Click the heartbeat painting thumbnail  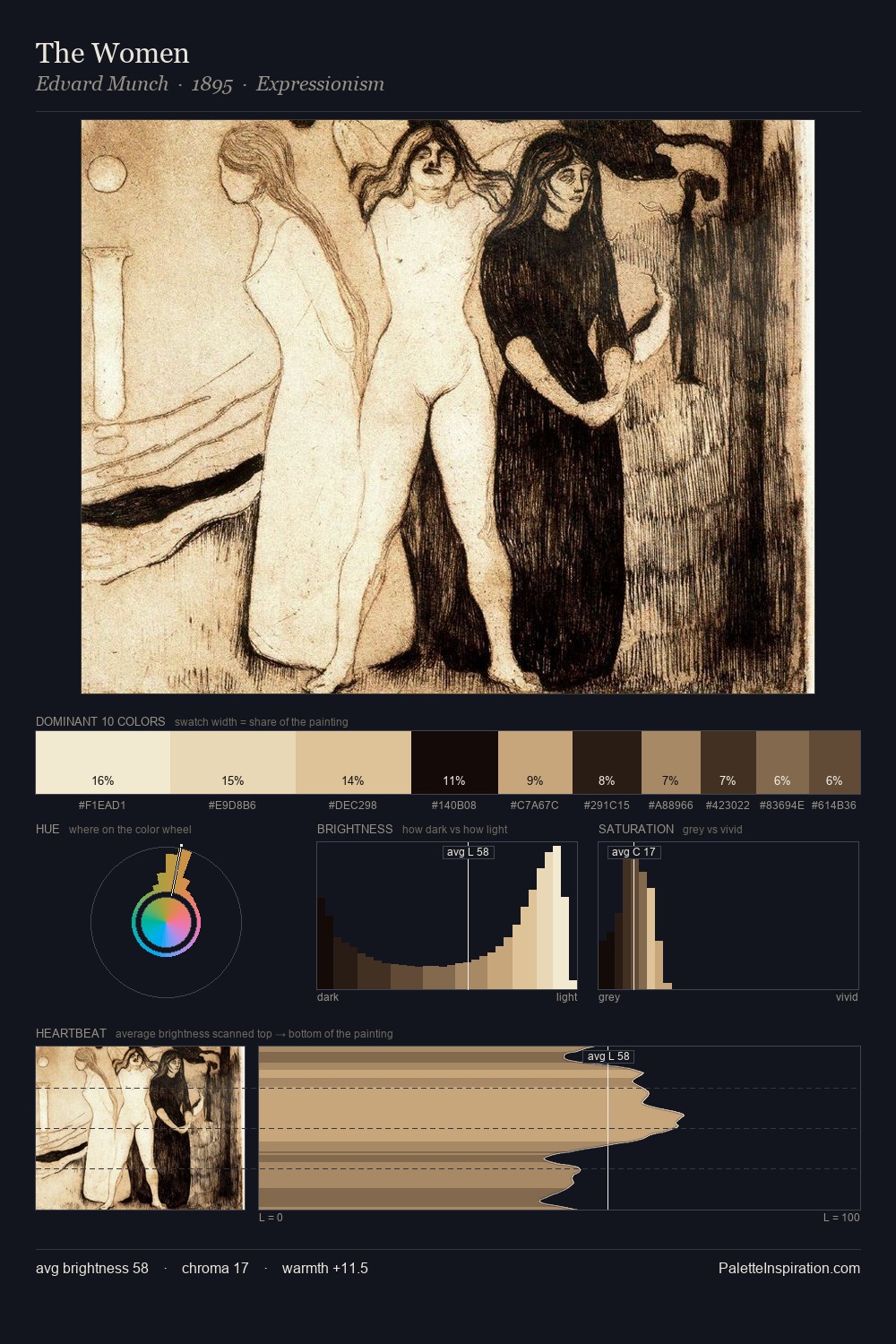click(x=140, y=1128)
